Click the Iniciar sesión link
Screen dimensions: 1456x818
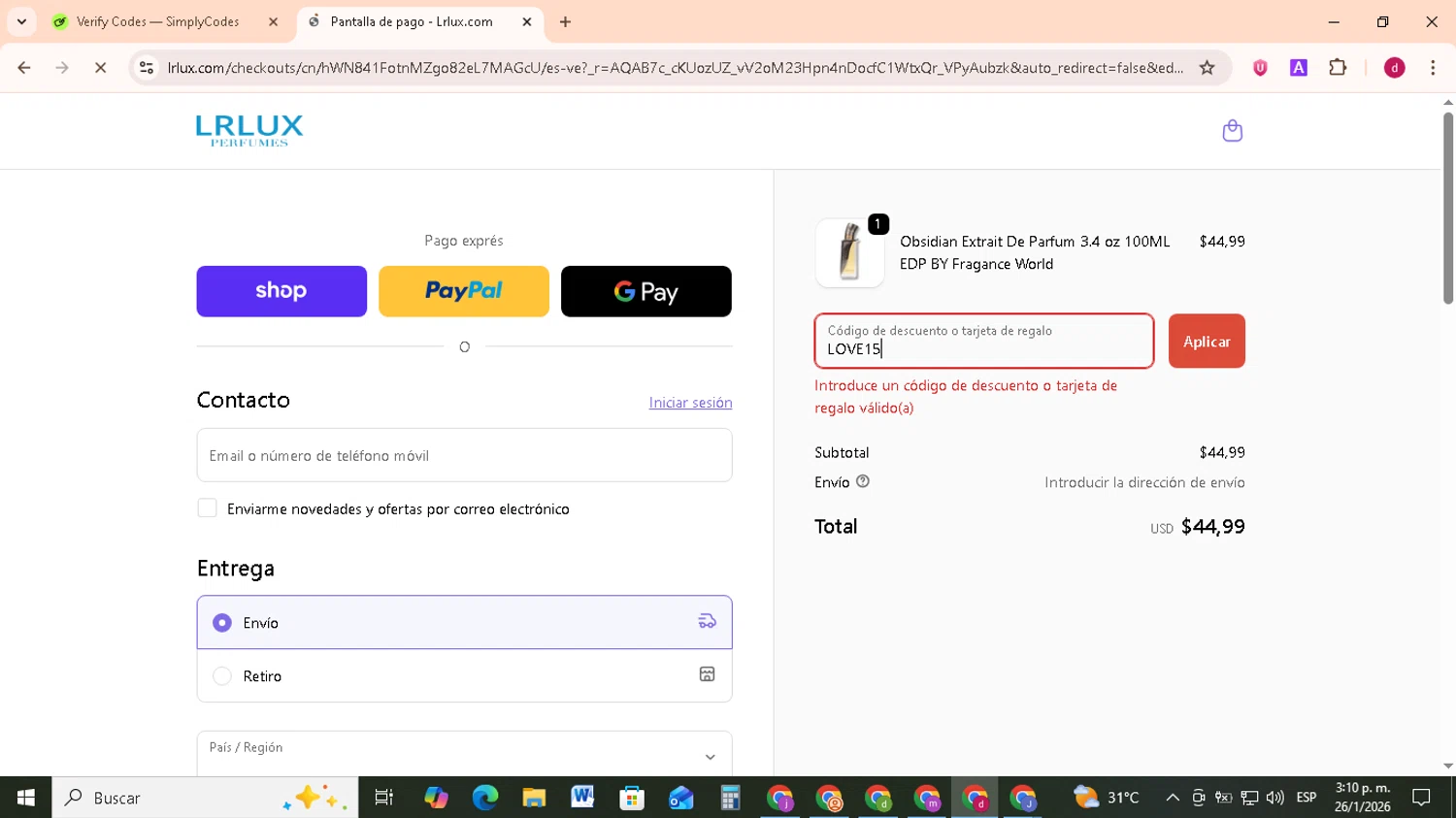coord(690,403)
